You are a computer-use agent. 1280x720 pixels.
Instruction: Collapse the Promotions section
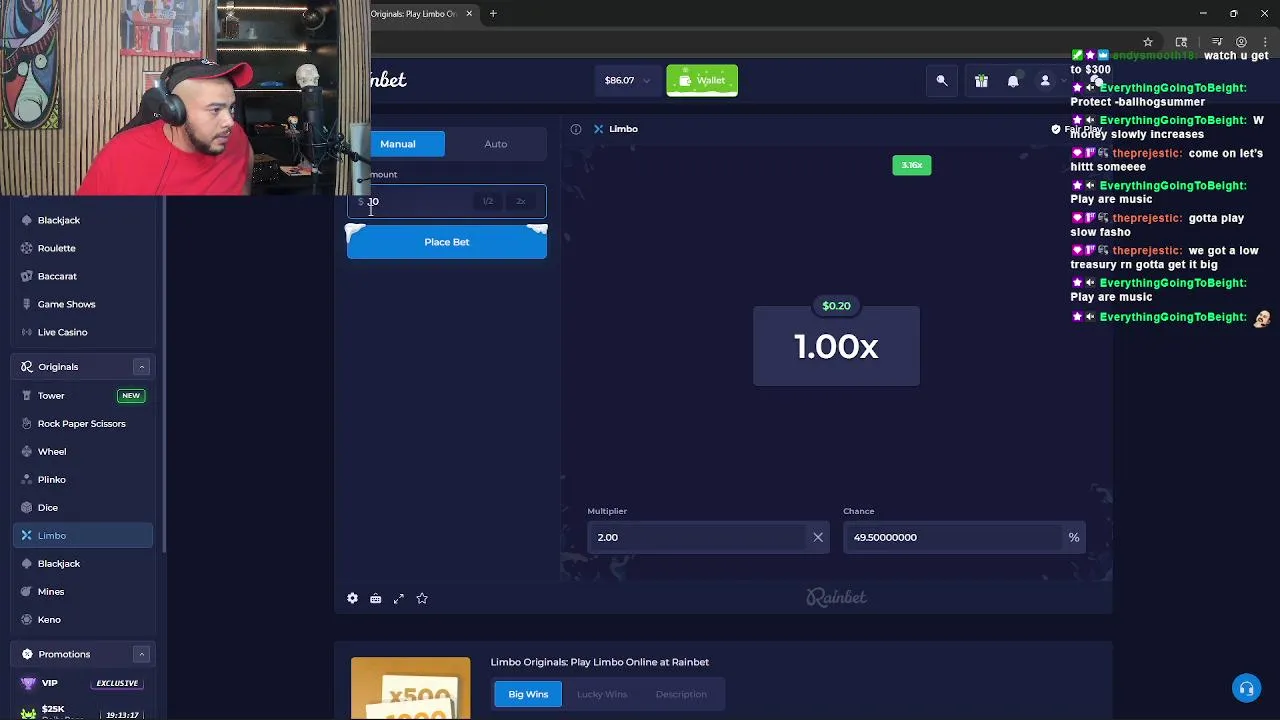point(141,654)
